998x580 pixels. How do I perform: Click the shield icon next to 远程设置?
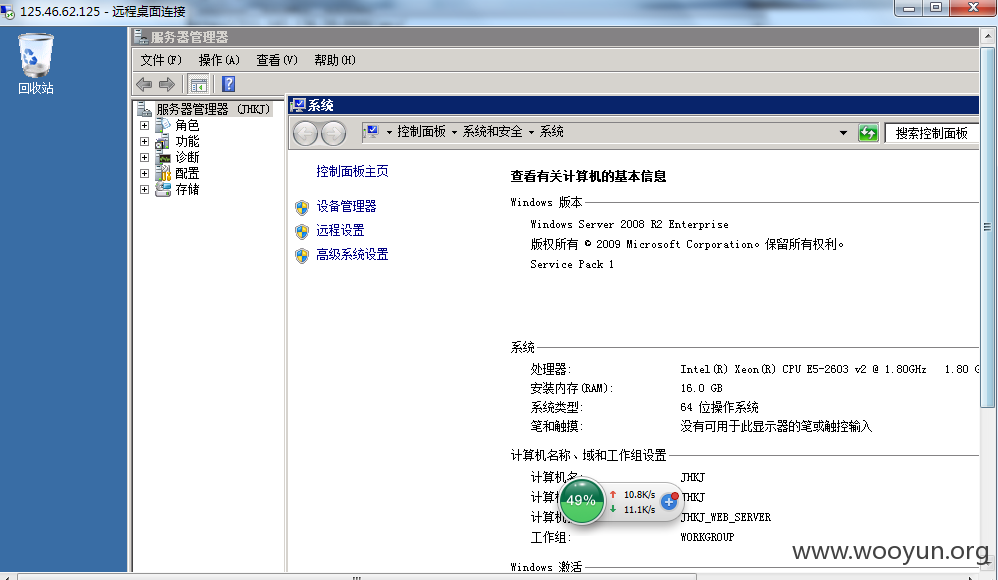click(302, 232)
